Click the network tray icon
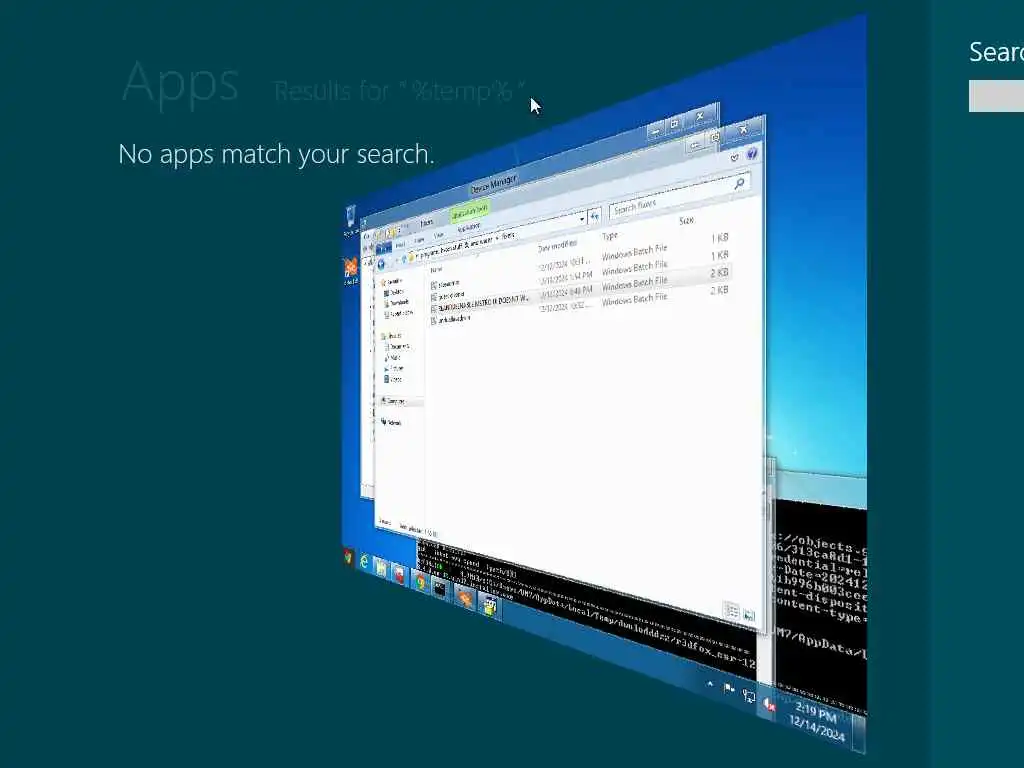 749,697
